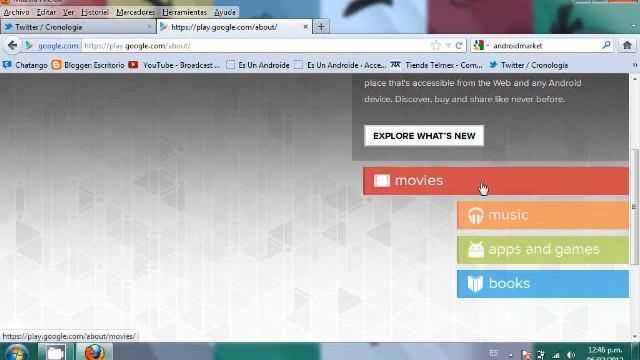Click the film strip movies icon
The width and height of the screenshot is (640, 360).
pos(382,181)
